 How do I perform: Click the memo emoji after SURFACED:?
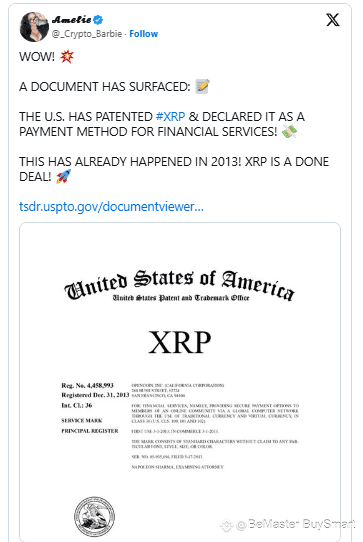203,86
